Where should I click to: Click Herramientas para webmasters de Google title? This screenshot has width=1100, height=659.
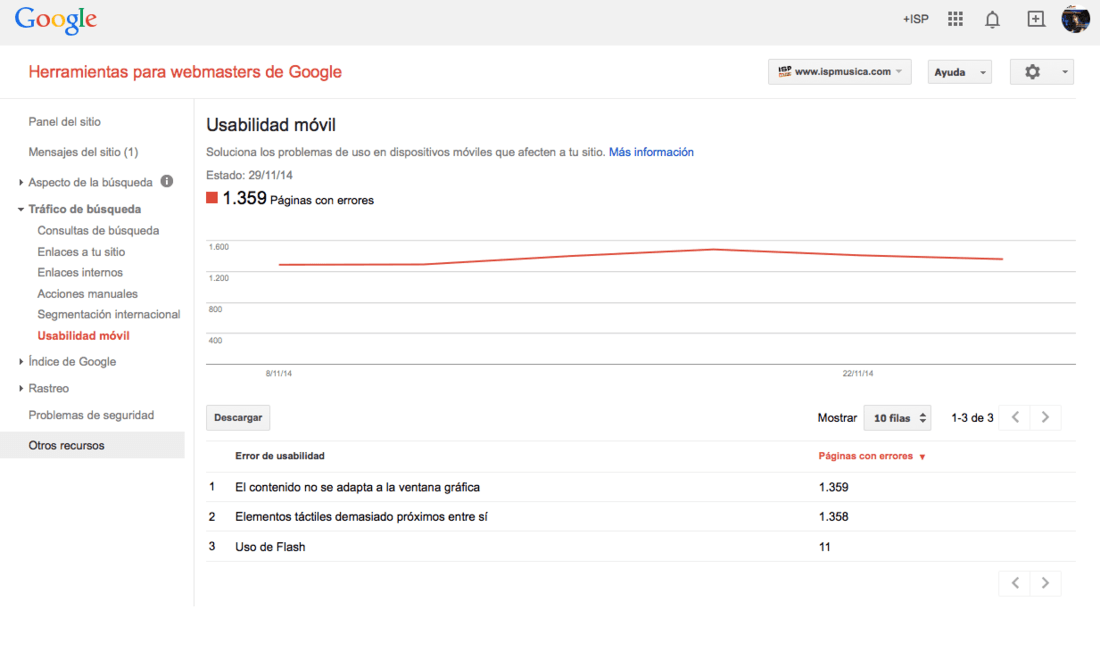tap(185, 72)
